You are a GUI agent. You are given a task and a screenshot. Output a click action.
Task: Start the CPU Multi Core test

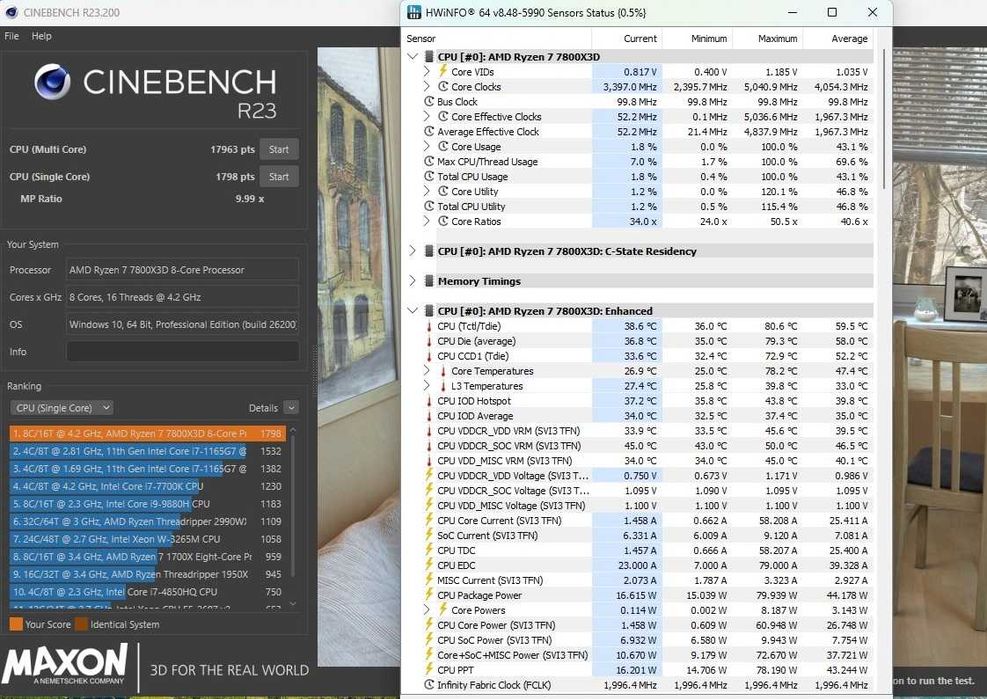tap(279, 149)
